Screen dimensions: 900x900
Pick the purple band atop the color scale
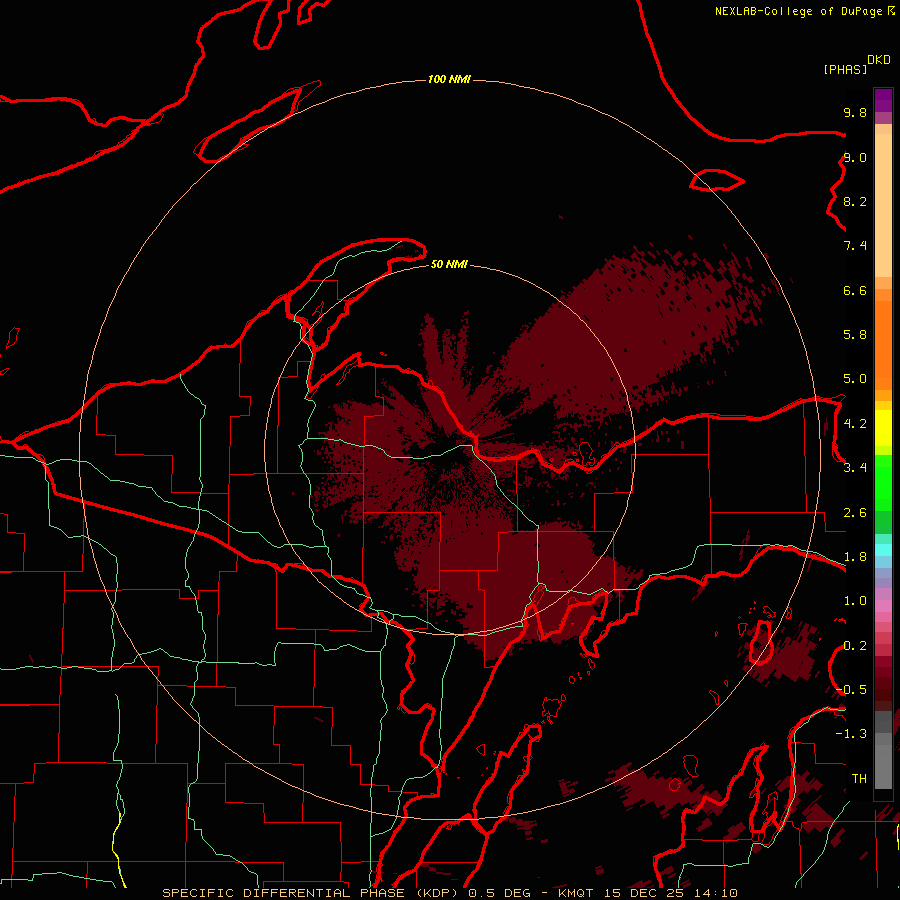click(x=883, y=101)
